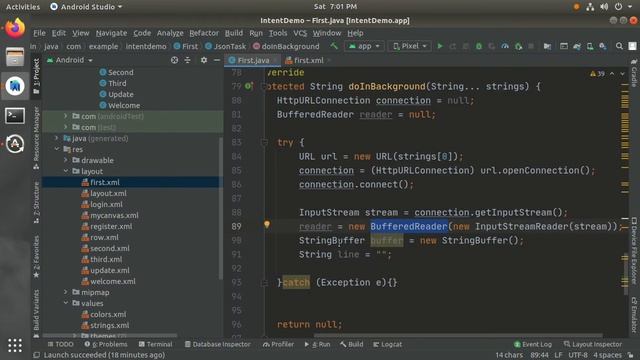The image size is (640, 360).
Task: Show Applications grid in the dock
Action: [x=15, y=345]
